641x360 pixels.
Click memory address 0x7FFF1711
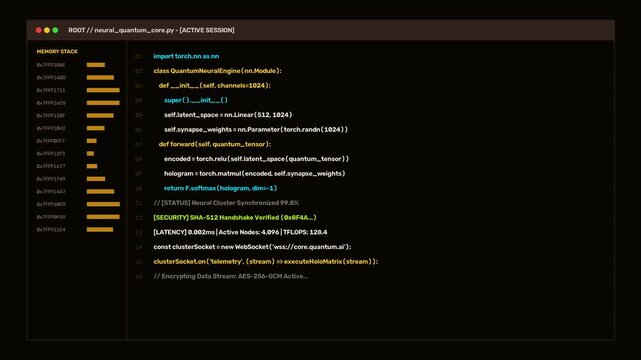[x=51, y=90]
